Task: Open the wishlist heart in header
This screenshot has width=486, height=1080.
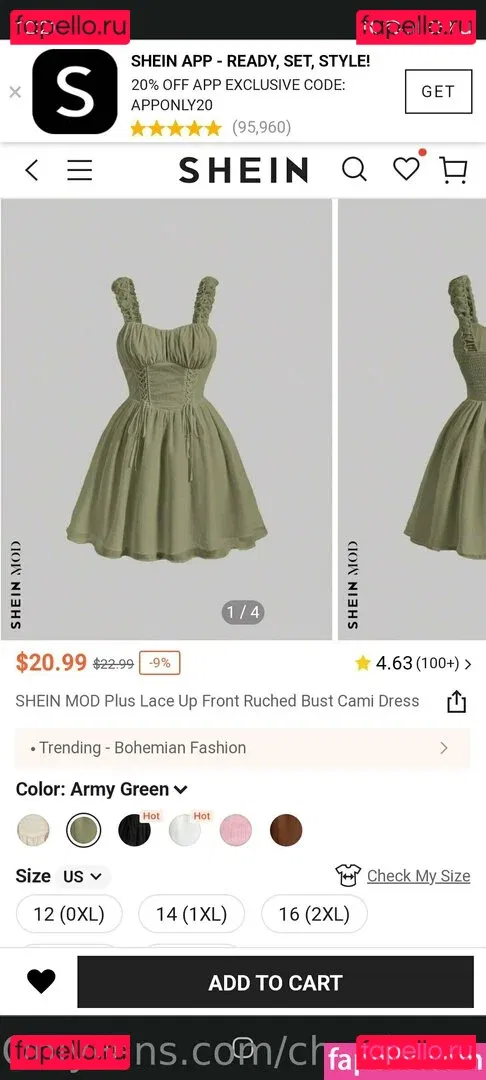Action: pos(405,169)
